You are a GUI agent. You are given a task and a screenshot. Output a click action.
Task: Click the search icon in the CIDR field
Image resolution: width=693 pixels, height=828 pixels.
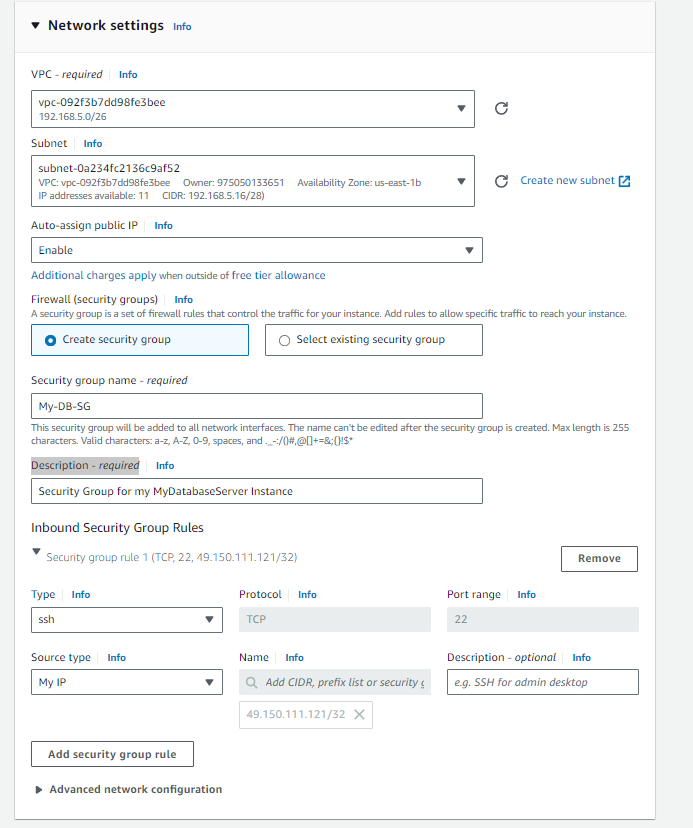(x=253, y=682)
